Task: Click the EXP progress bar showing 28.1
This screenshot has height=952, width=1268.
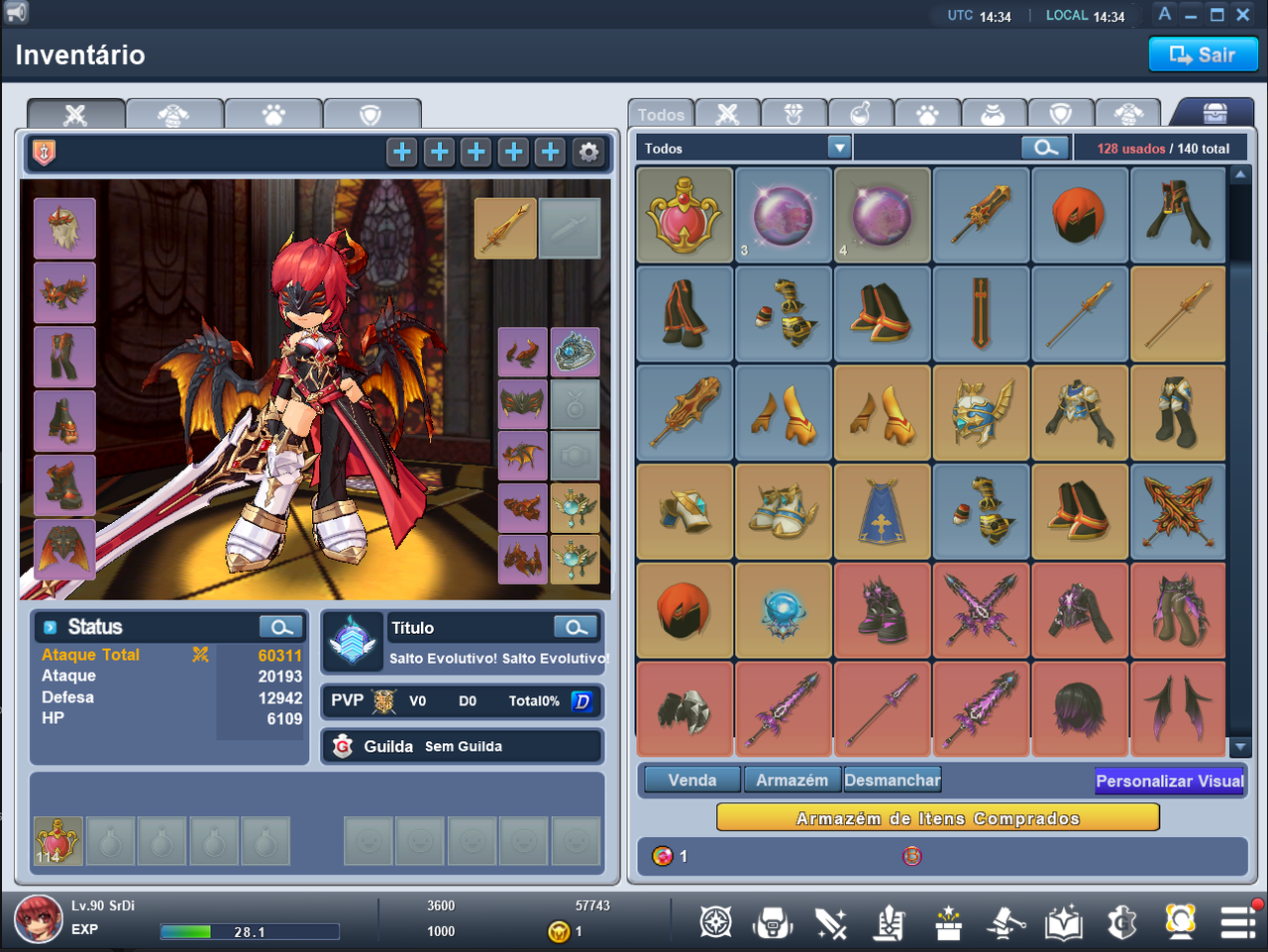Action: click(250, 931)
